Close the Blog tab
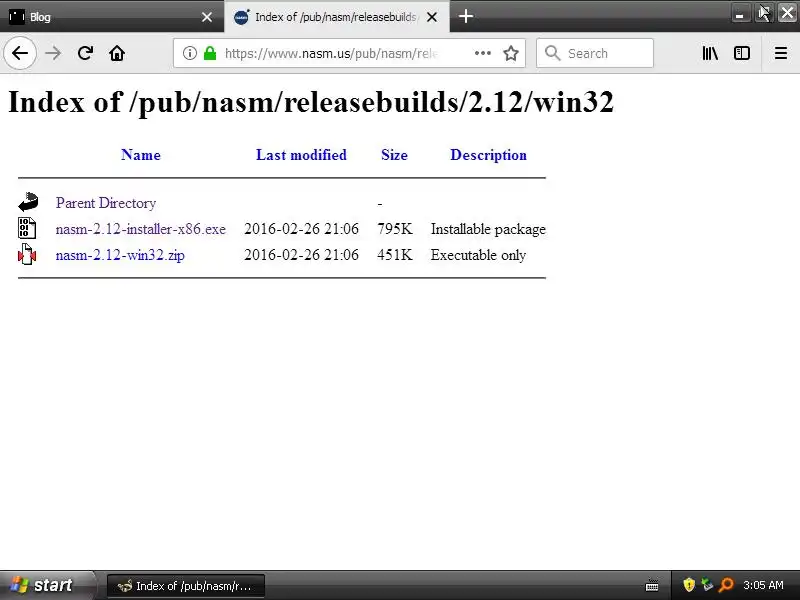The height and width of the screenshot is (600, 800). [x=207, y=17]
